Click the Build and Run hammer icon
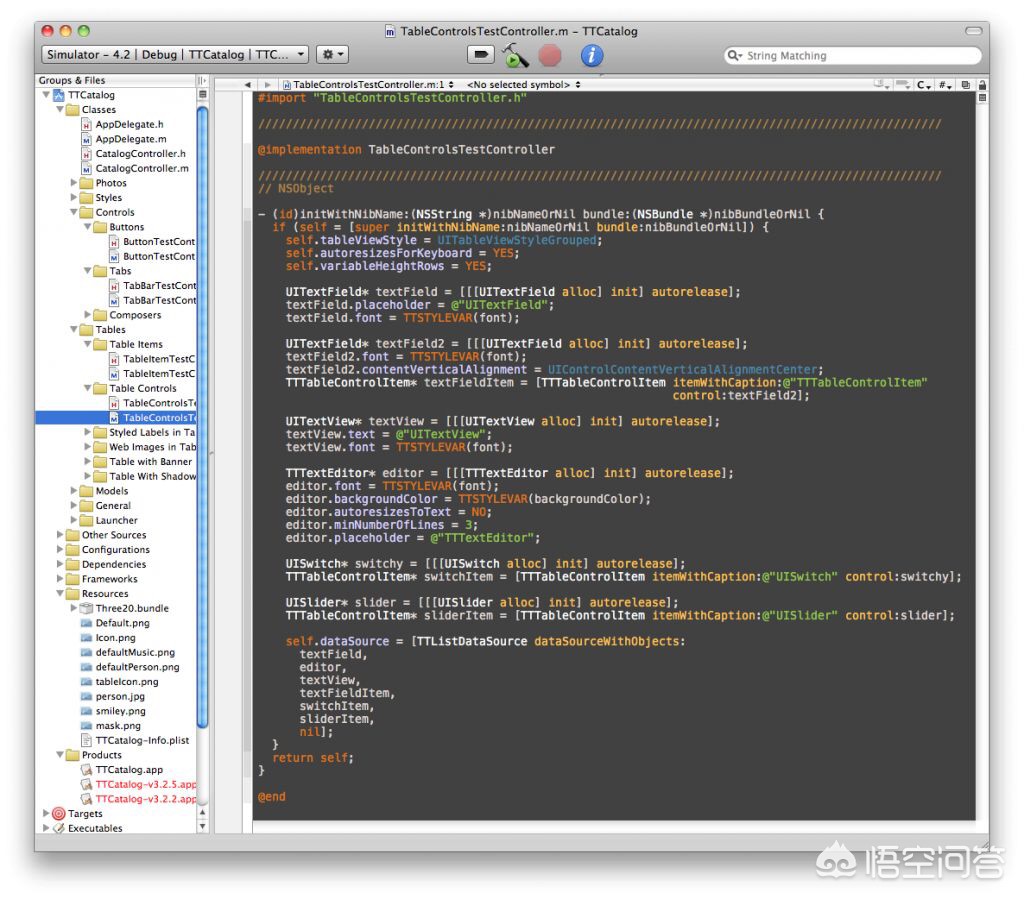Screen dimensions: 1024x899 (x=515, y=55)
